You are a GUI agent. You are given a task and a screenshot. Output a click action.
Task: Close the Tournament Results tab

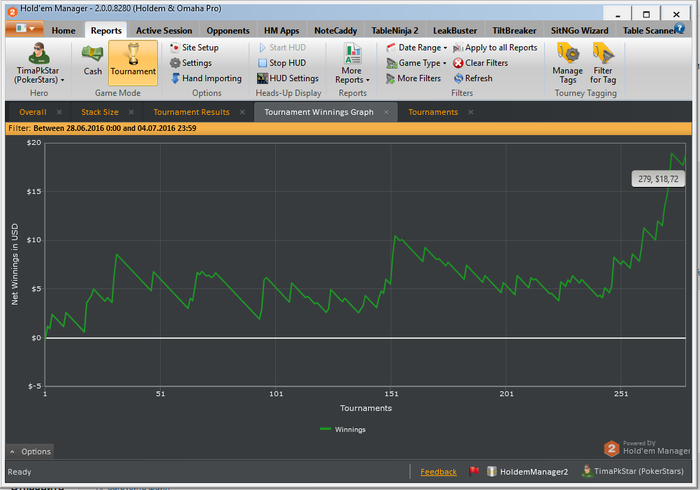[242, 112]
